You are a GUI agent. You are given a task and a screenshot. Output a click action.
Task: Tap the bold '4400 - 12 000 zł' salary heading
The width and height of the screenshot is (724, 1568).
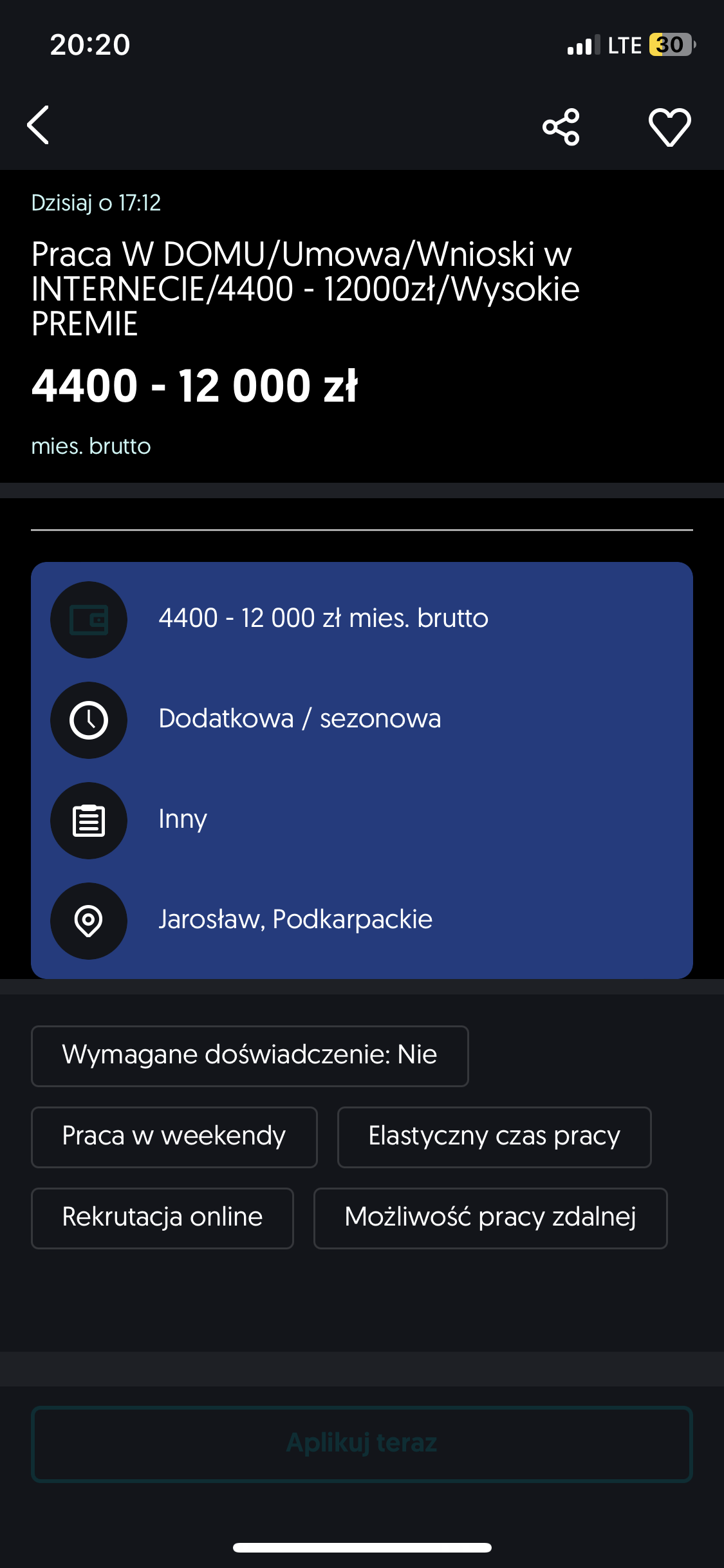click(x=194, y=386)
